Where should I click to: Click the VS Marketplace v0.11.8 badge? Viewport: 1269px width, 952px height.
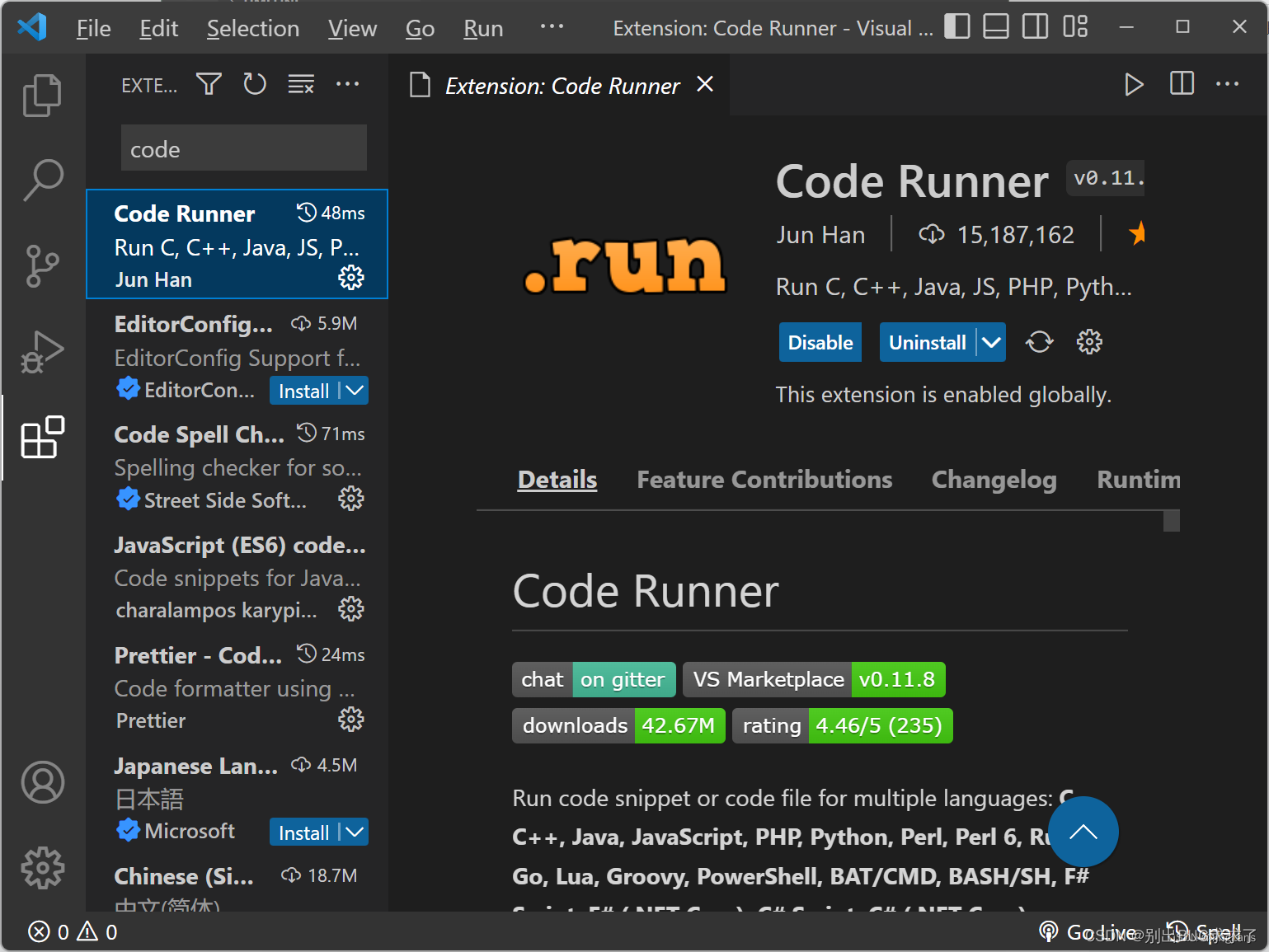814,679
